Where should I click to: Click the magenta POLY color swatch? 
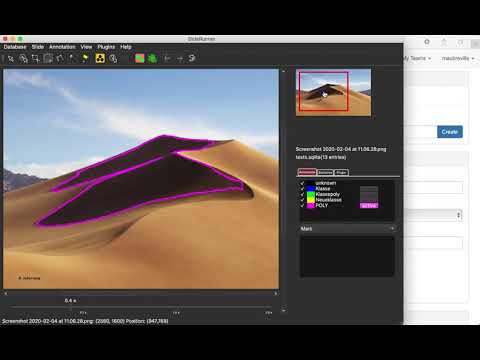[x=310, y=206]
